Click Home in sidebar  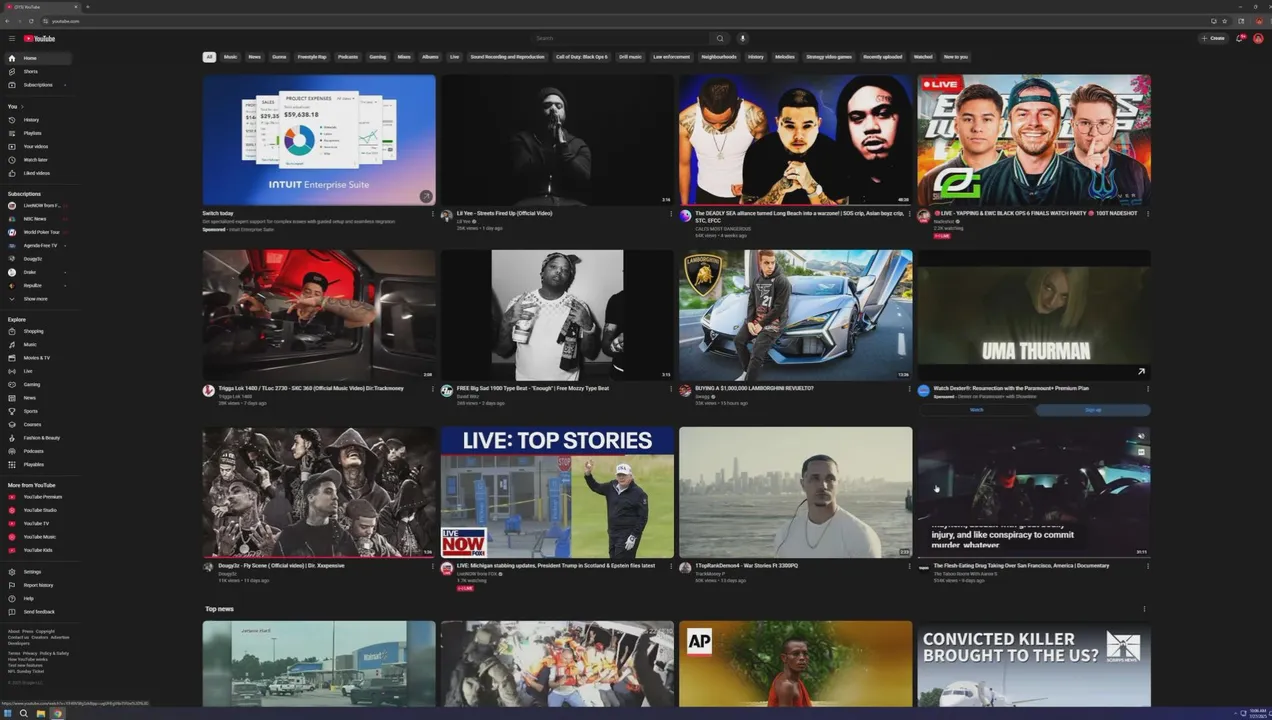[x=38, y=58]
